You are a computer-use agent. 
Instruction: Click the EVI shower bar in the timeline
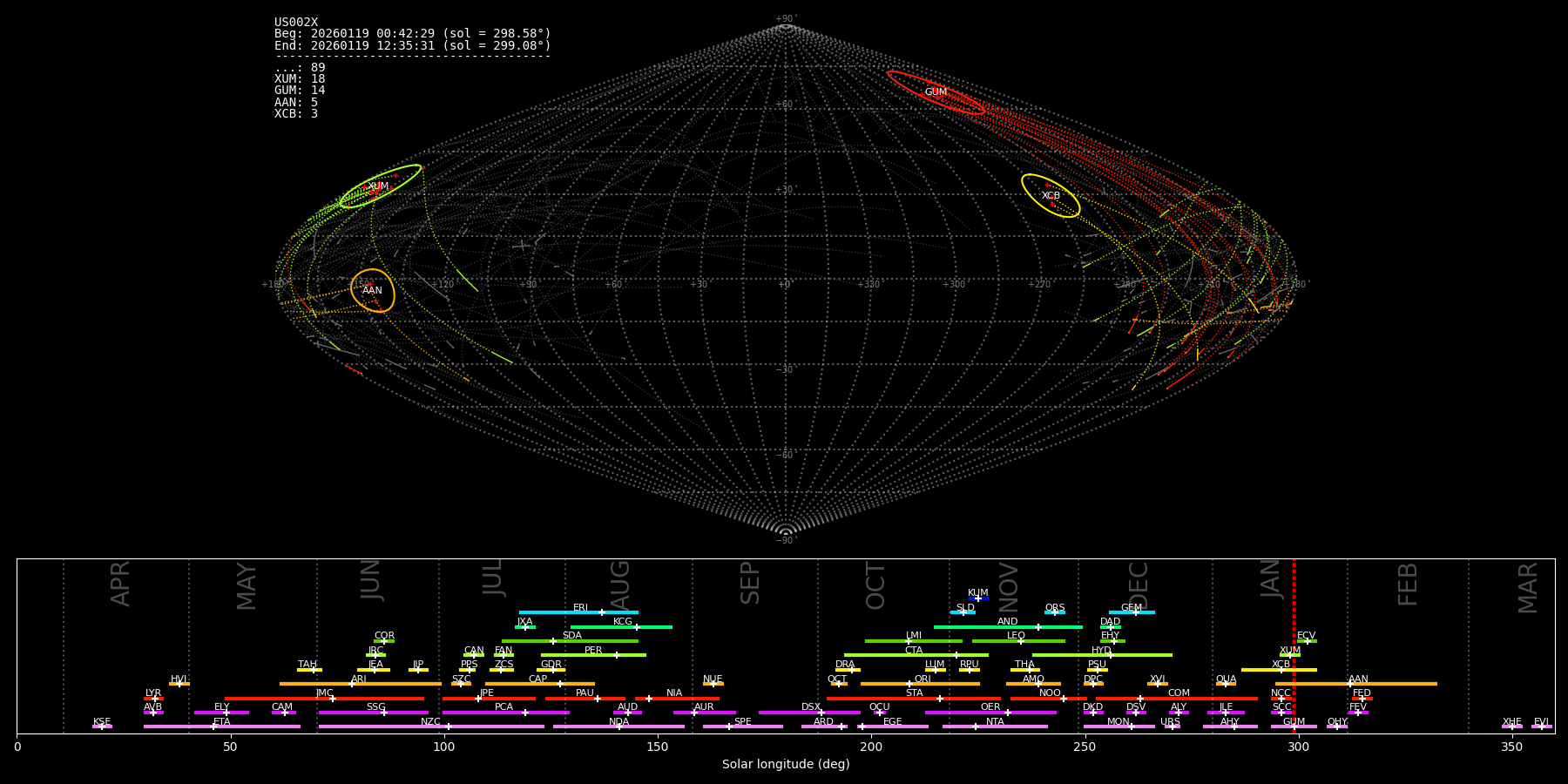point(1542,727)
